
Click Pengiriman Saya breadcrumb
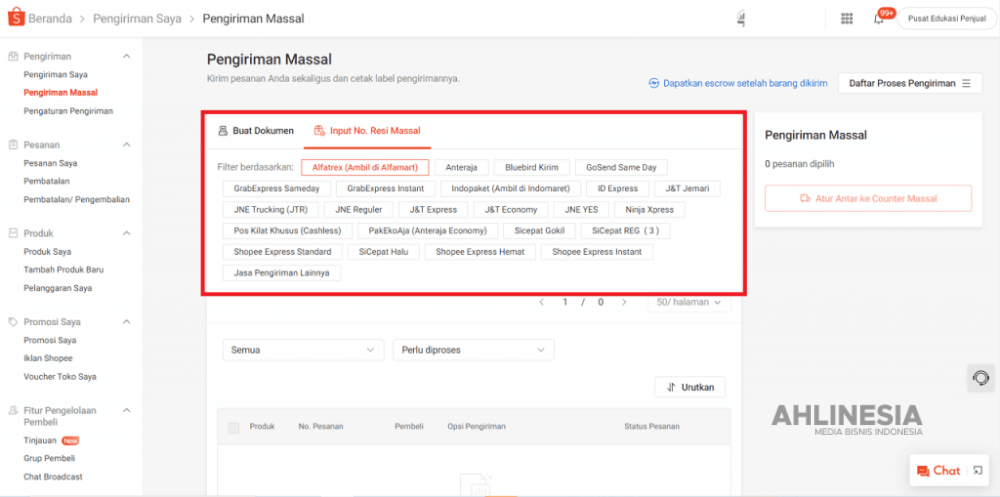(x=137, y=19)
